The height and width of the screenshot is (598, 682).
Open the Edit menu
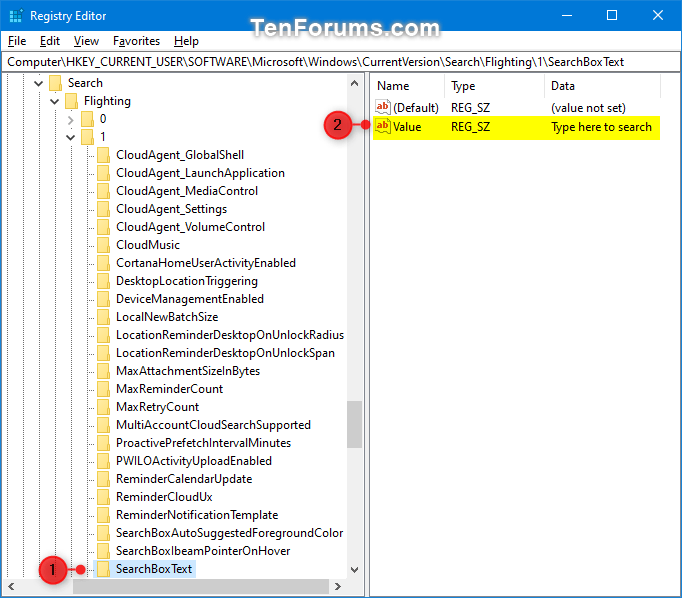50,41
